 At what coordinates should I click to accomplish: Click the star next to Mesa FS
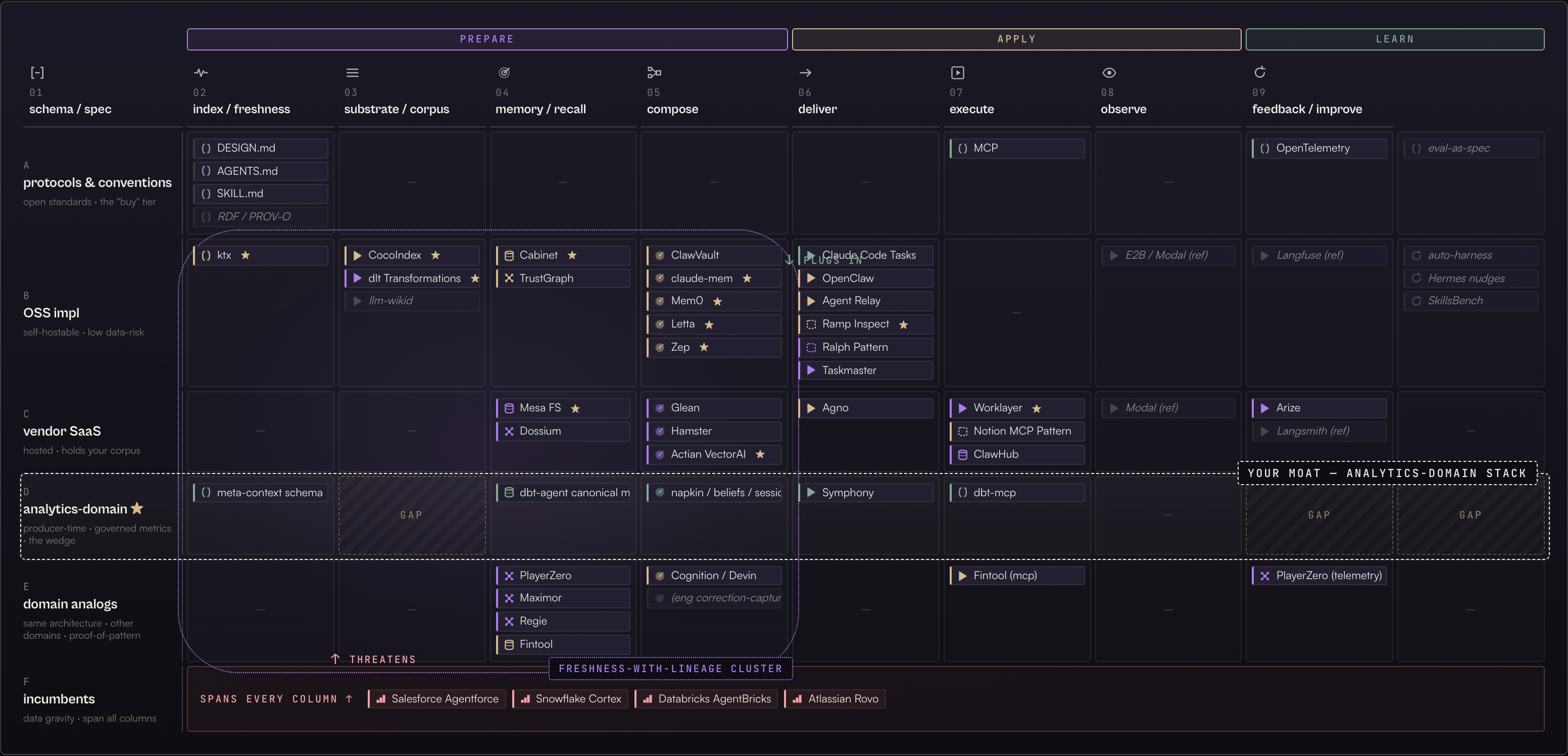point(575,408)
